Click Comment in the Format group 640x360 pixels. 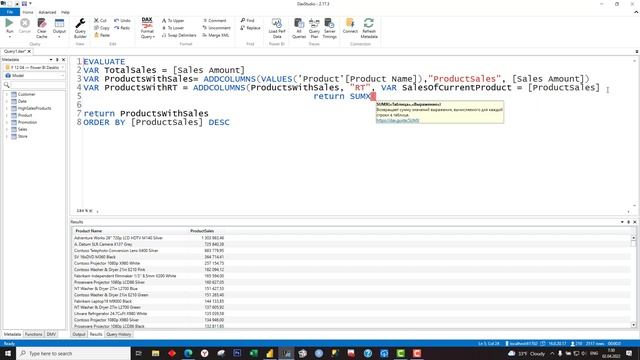point(215,20)
